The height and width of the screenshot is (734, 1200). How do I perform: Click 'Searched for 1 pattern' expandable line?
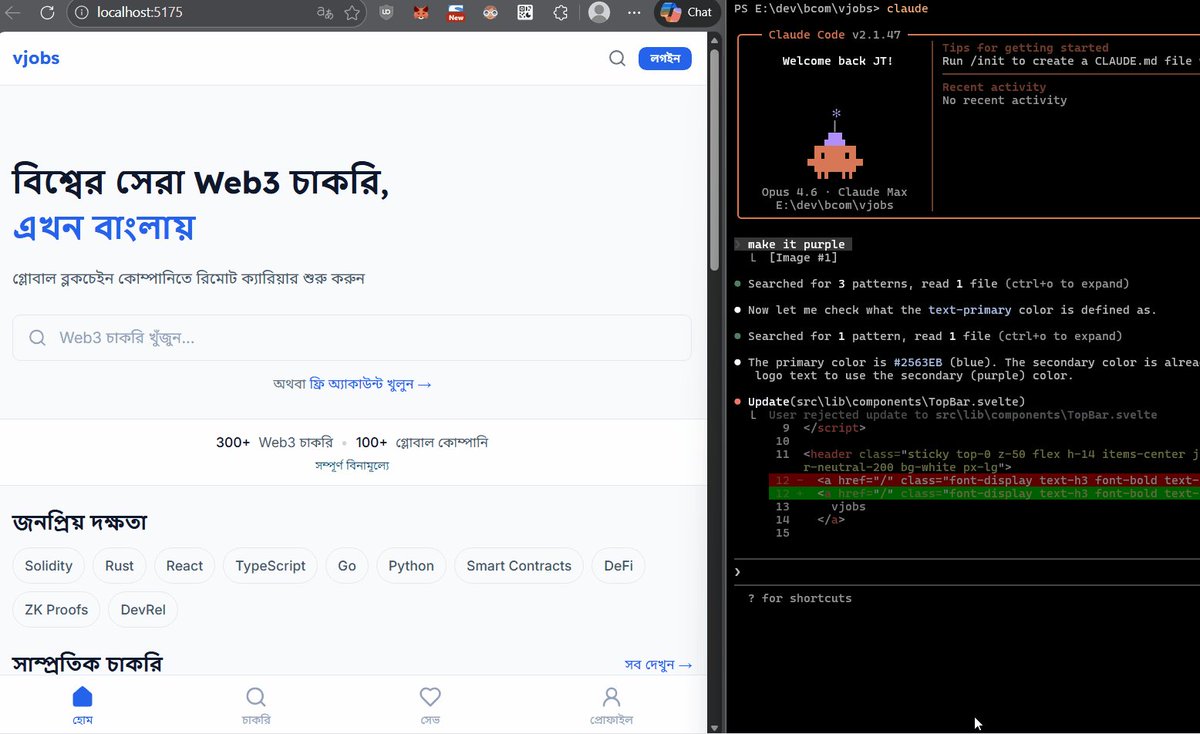click(934, 336)
